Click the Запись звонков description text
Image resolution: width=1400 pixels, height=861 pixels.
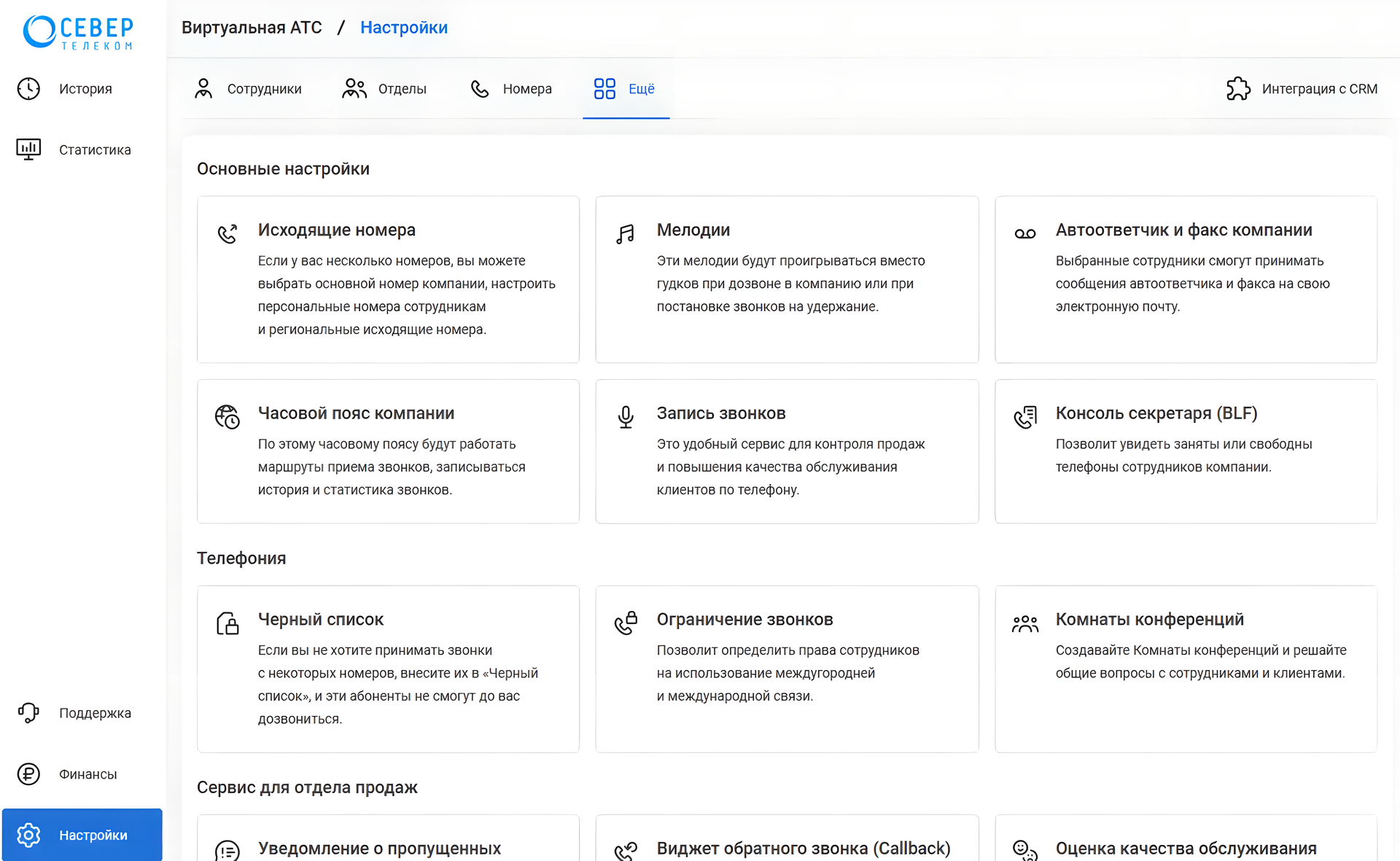pyautogui.click(x=790, y=467)
